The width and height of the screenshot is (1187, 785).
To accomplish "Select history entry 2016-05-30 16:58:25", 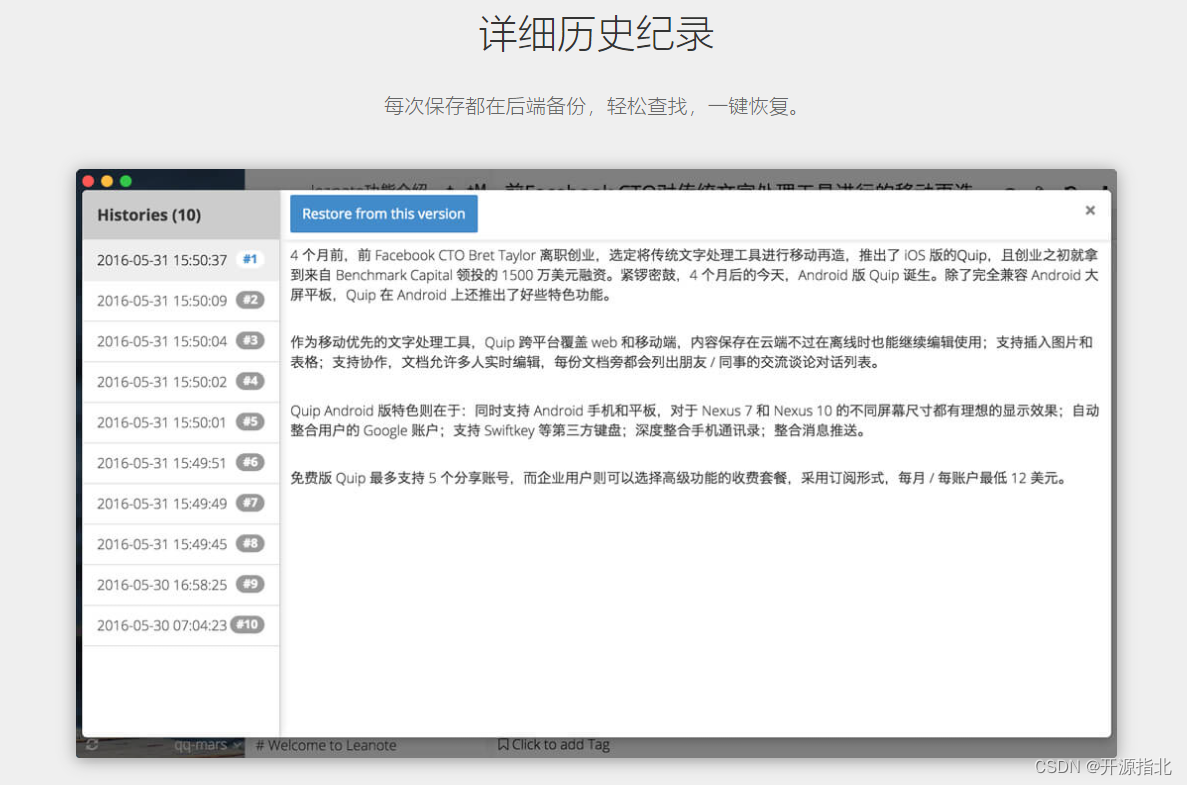I will point(160,584).
